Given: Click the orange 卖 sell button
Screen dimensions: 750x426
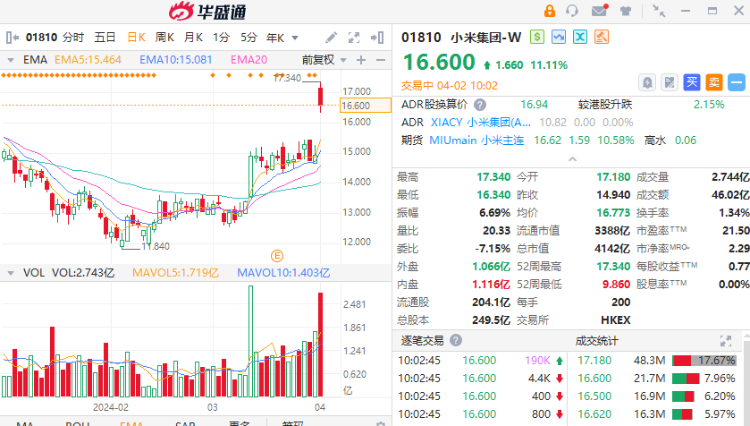Looking at the screenshot, I should [714, 83].
